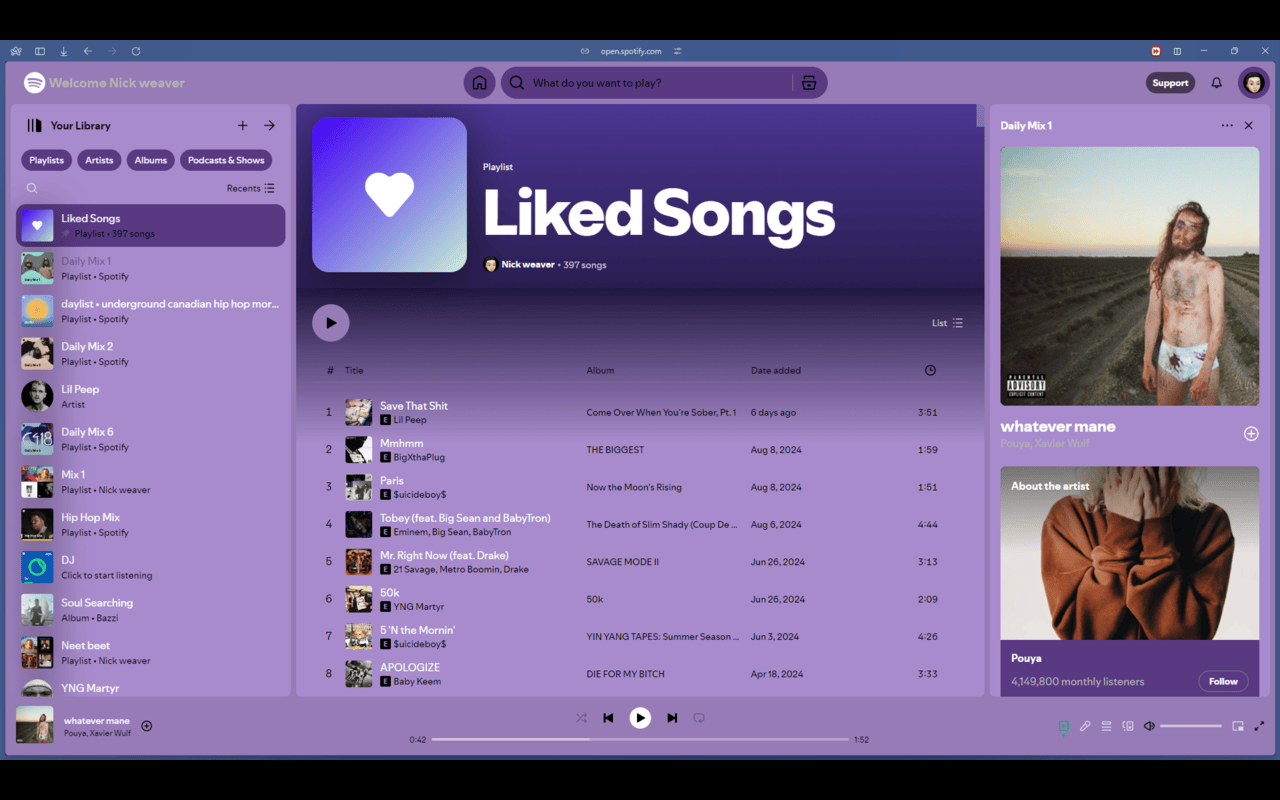Close the Daily Mix 1 side panel

(x=1248, y=126)
